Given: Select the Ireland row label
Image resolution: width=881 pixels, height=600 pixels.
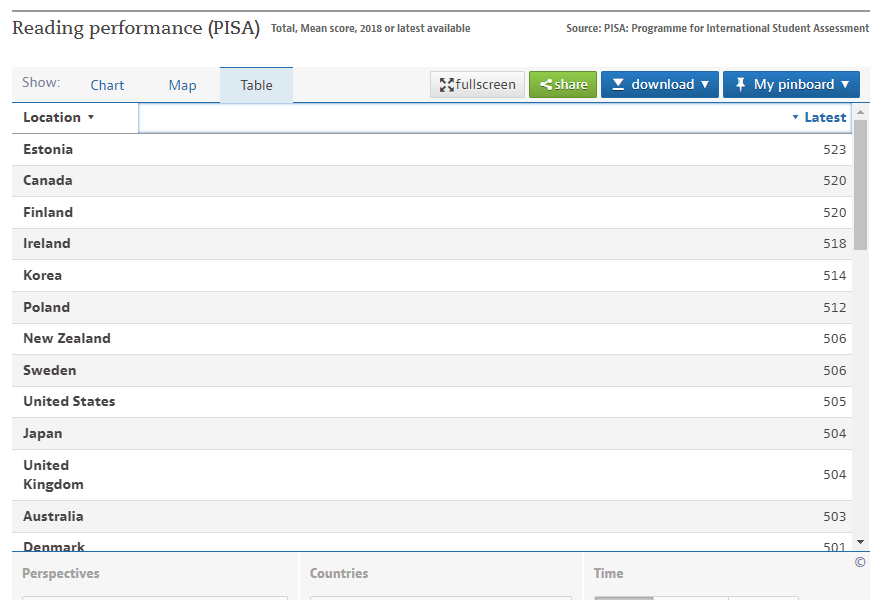Looking at the screenshot, I should pos(47,243).
